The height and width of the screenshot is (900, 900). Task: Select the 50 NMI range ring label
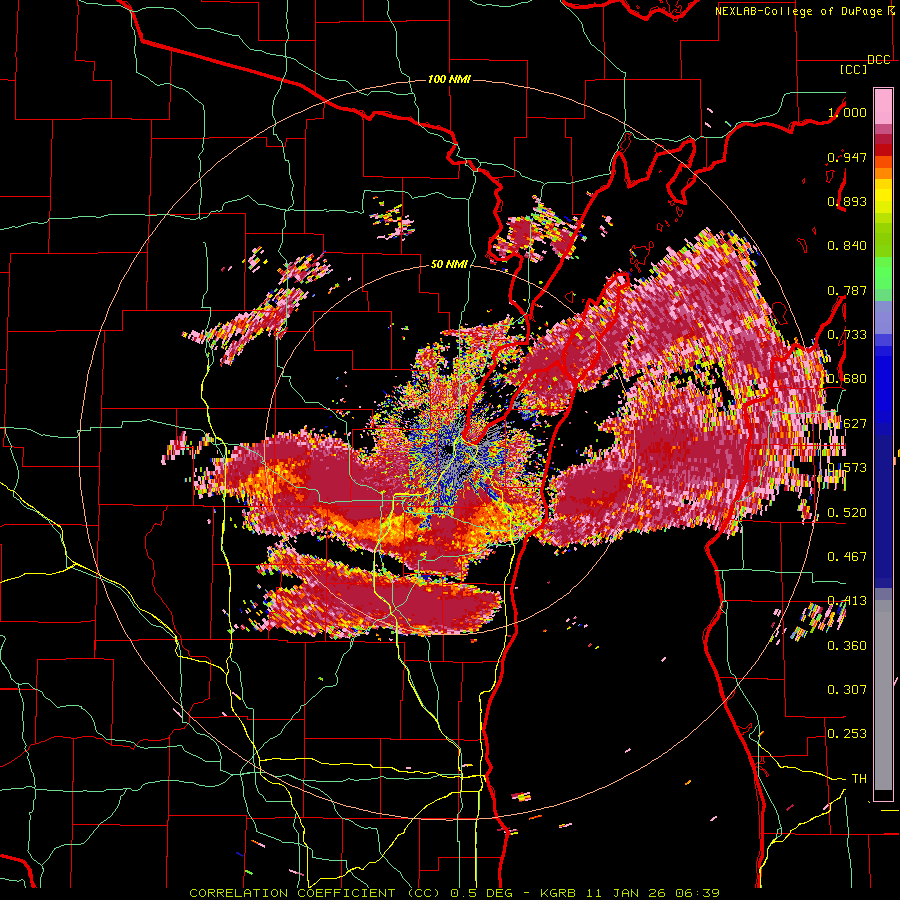click(449, 264)
